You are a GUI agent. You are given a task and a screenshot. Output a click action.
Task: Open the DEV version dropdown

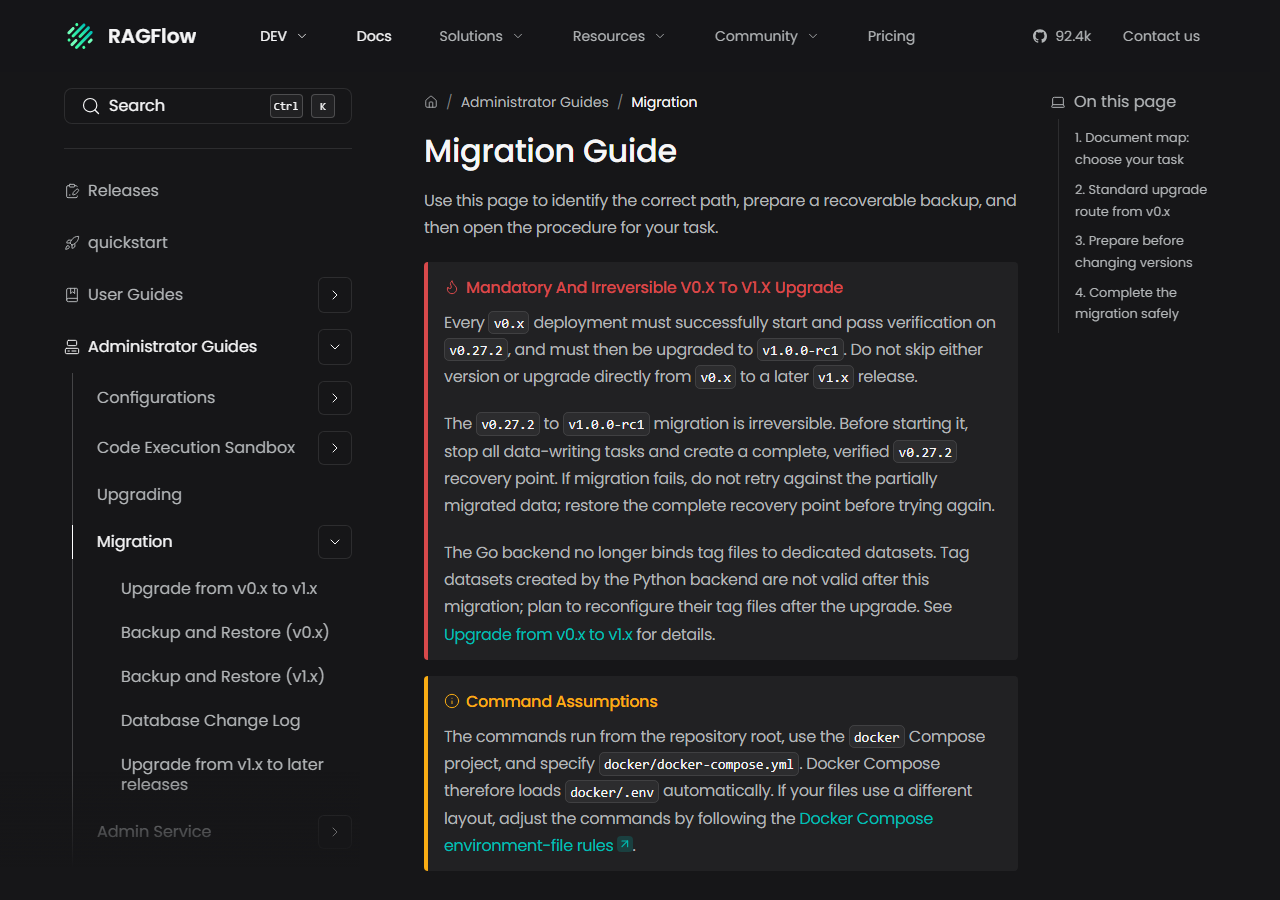tap(283, 36)
